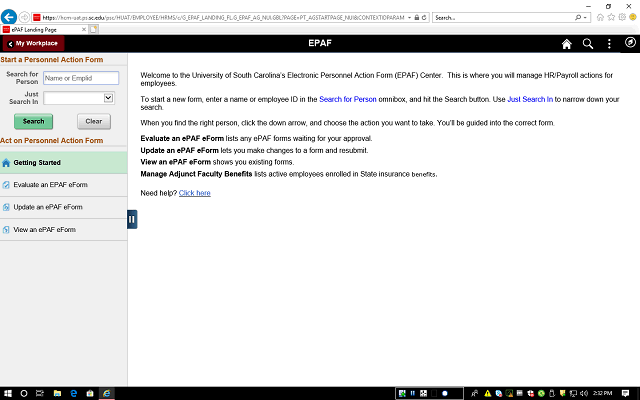
Task: Open Cortana circle on taskbar
Action: (24, 393)
